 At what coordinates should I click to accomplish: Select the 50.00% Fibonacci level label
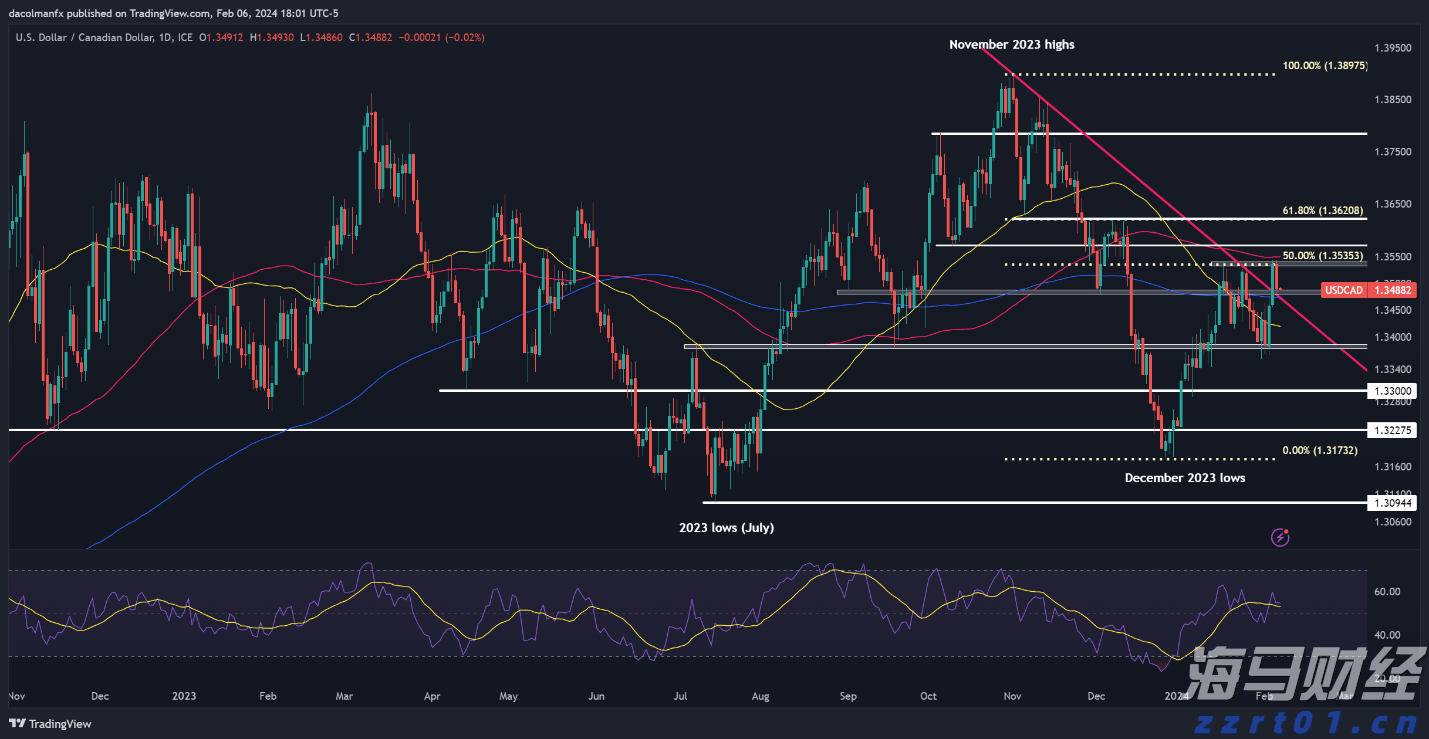(1321, 256)
